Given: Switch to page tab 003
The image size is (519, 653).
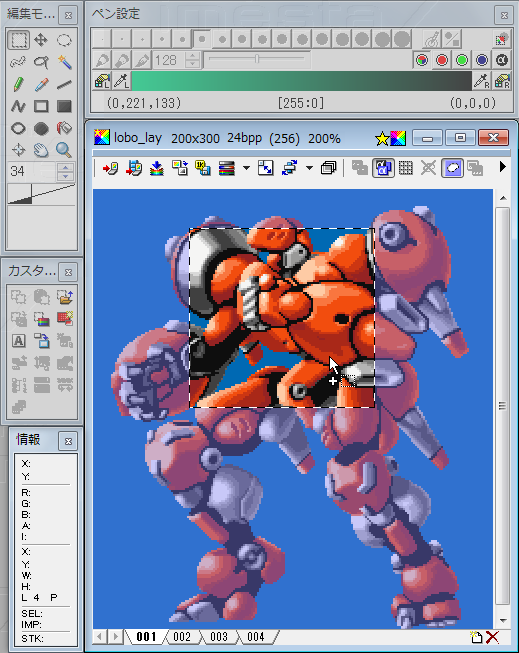Looking at the screenshot, I should (x=219, y=637).
